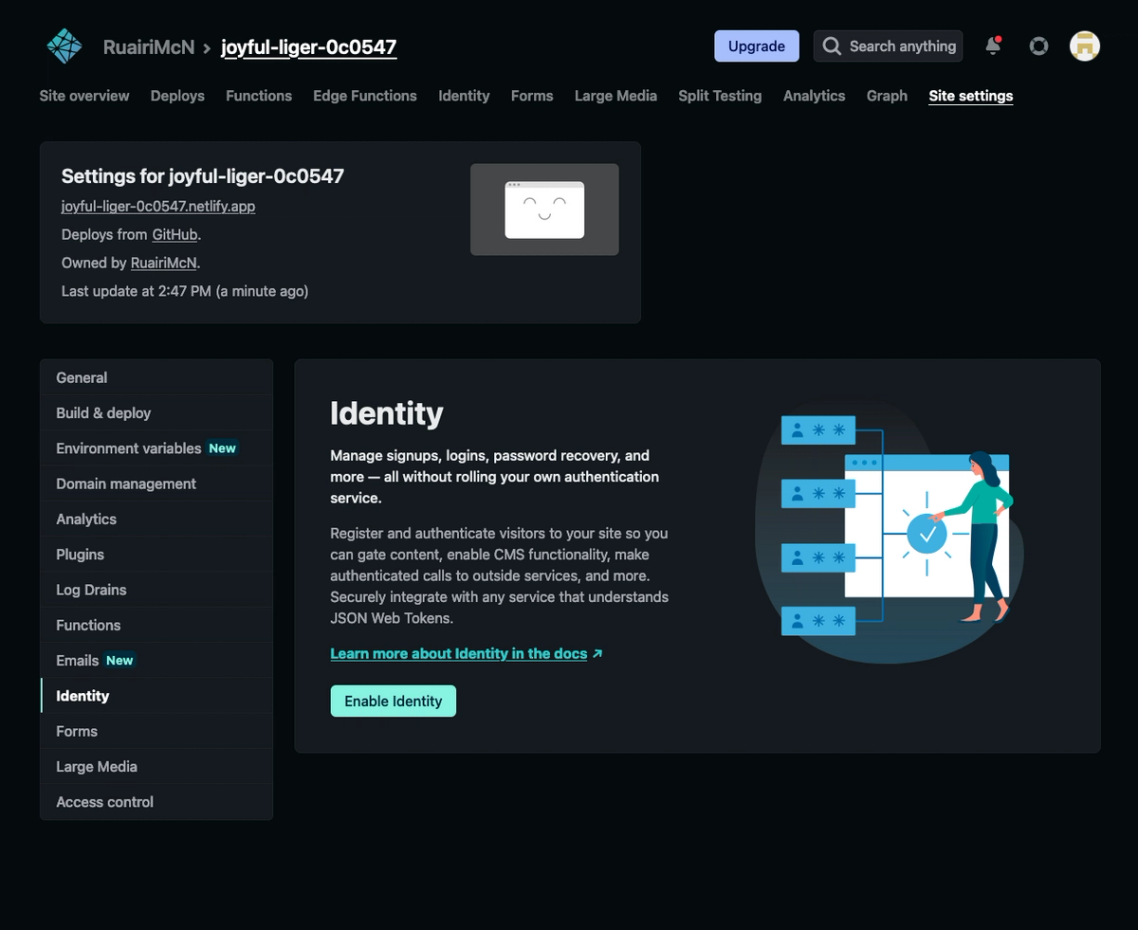The width and height of the screenshot is (1138, 930).
Task: Click the Identity illustration image
Action: tap(889, 531)
